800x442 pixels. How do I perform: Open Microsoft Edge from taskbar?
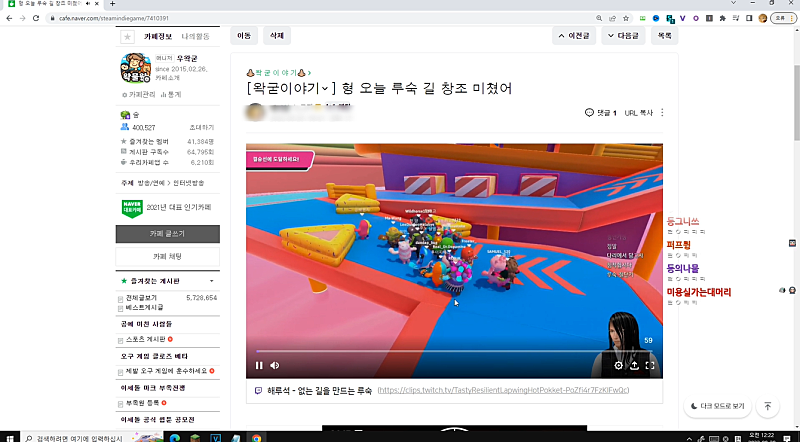pos(174,438)
